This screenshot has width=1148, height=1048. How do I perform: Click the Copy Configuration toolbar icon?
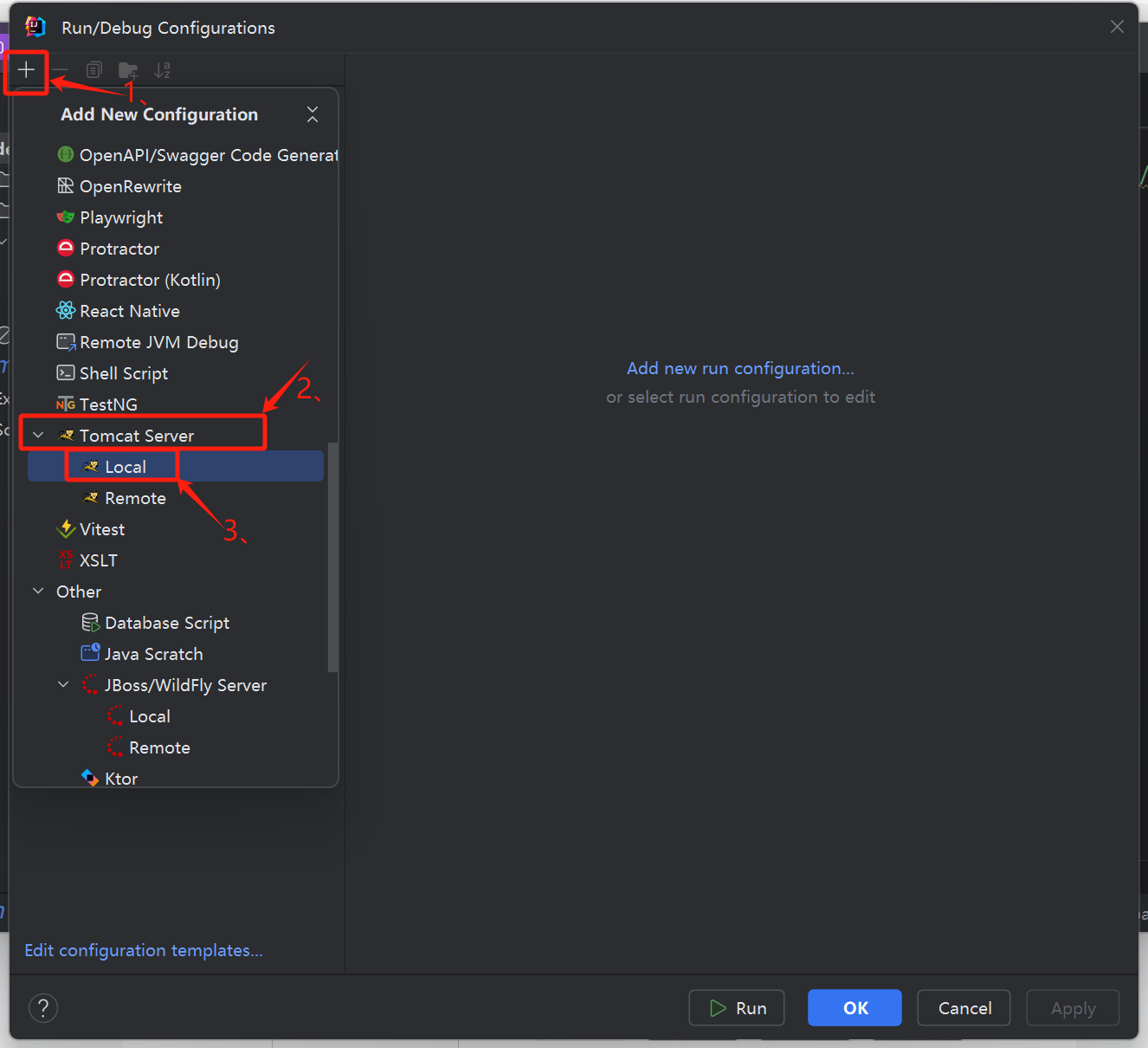(94, 70)
